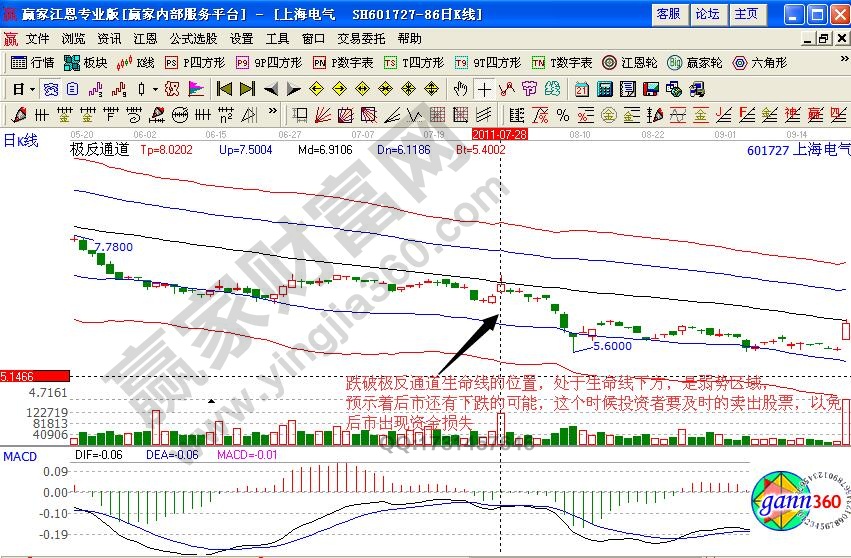Open the 设置 menu

pos(242,39)
